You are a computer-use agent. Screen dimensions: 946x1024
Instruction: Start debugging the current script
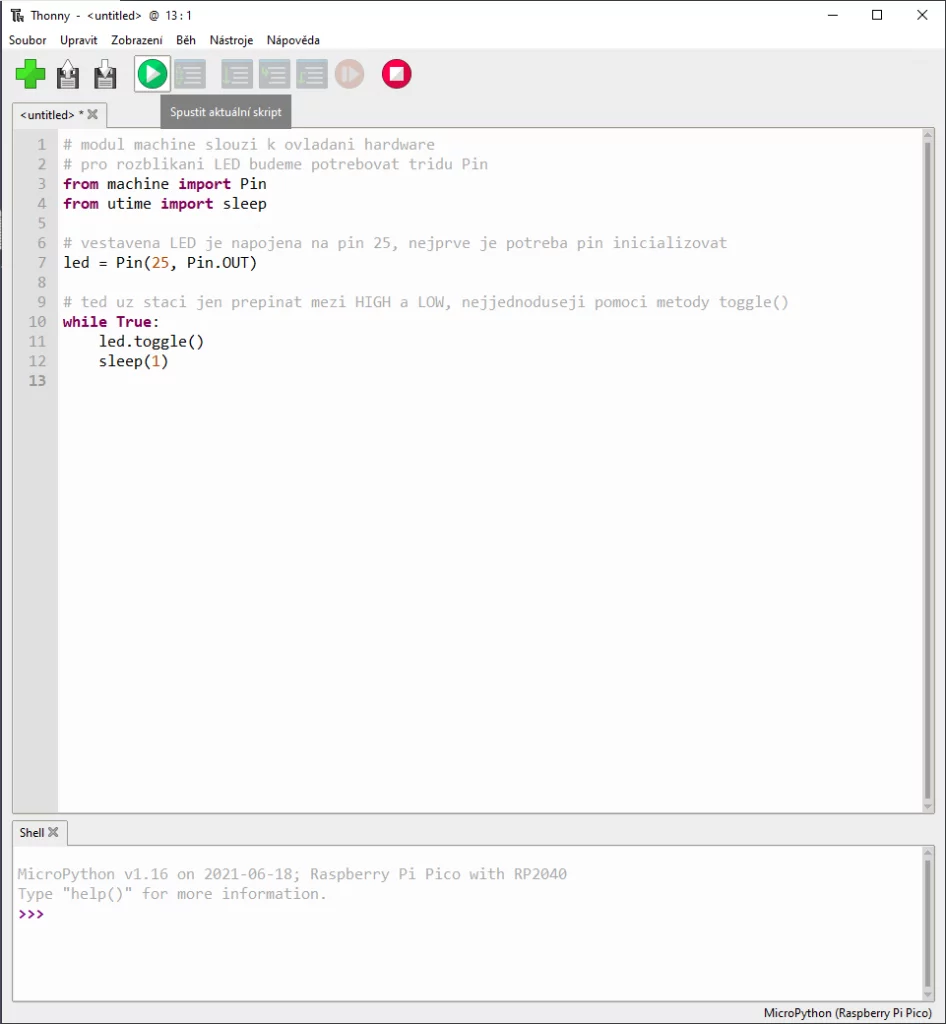click(190, 74)
